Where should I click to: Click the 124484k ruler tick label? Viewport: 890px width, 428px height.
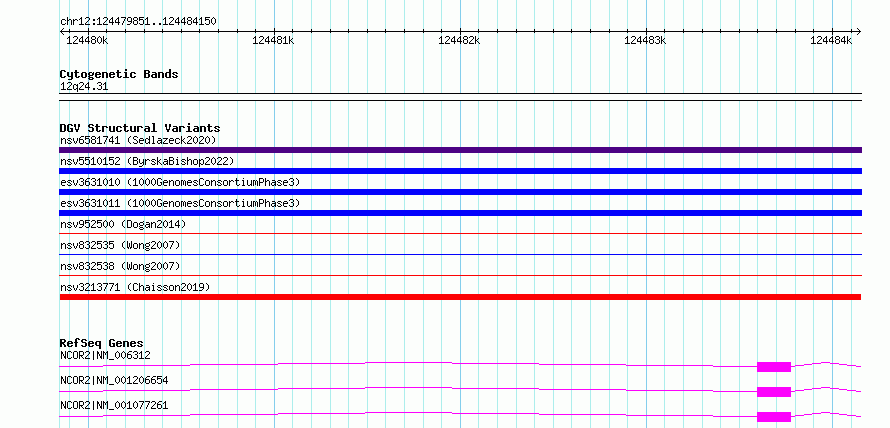pyautogui.click(x=832, y=40)
